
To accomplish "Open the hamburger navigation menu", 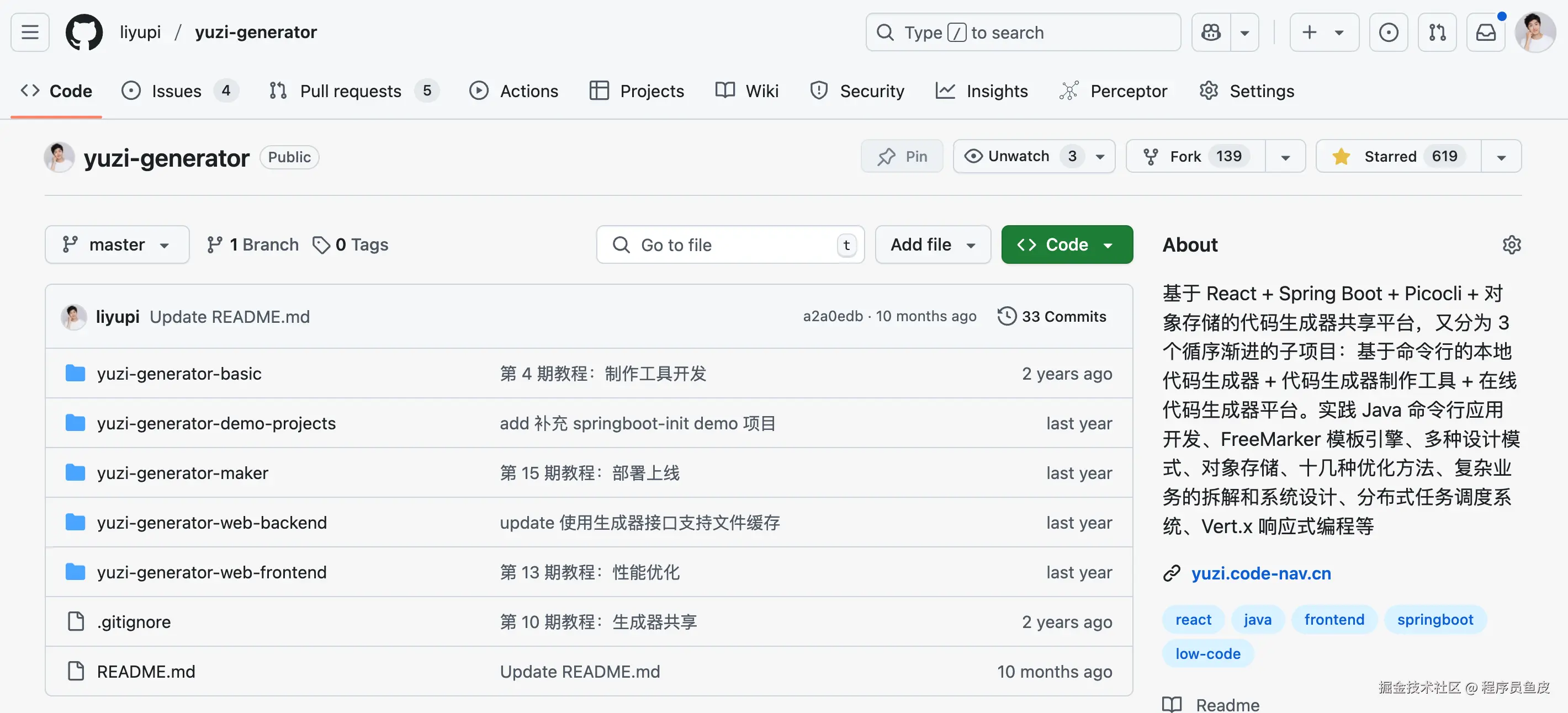I will point(30,32).
